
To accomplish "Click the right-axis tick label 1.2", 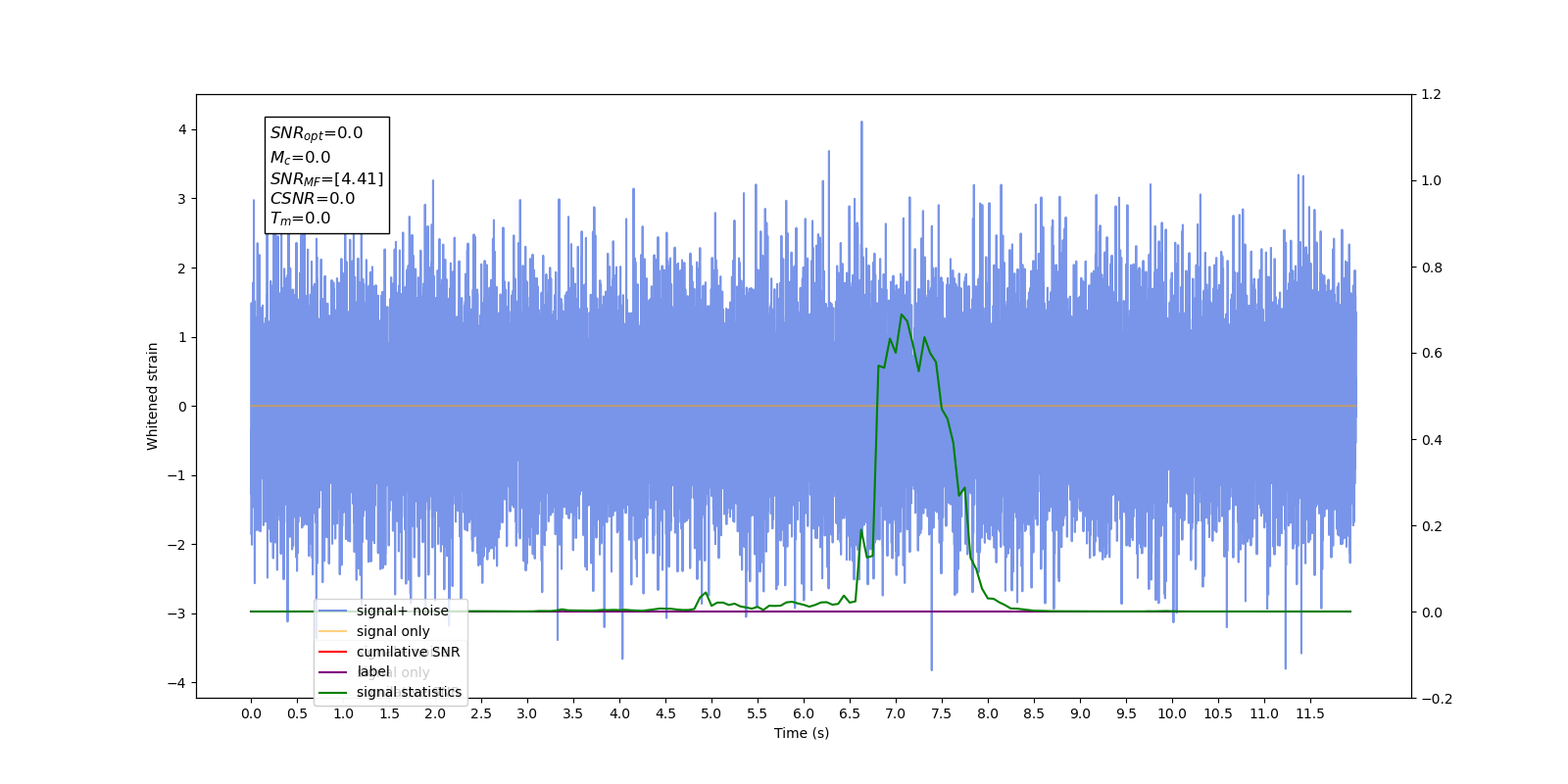I will (1432, 94).
